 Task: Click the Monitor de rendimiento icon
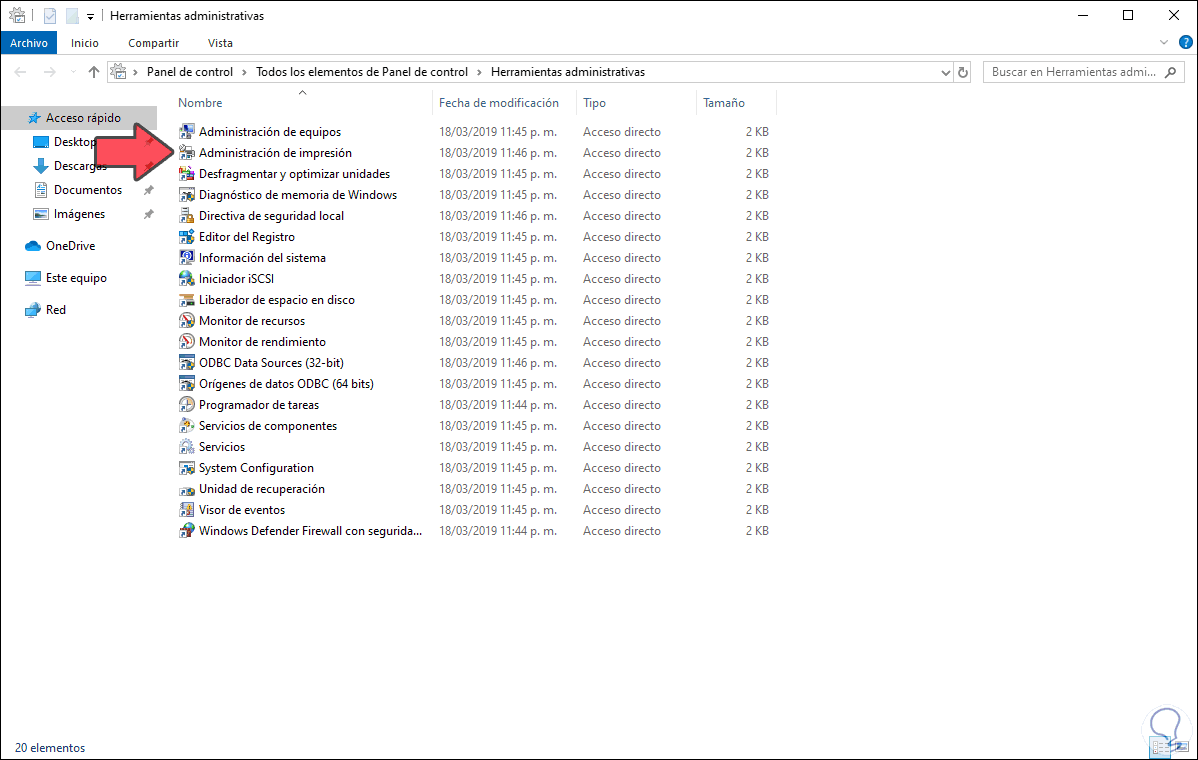click(186, 342)
